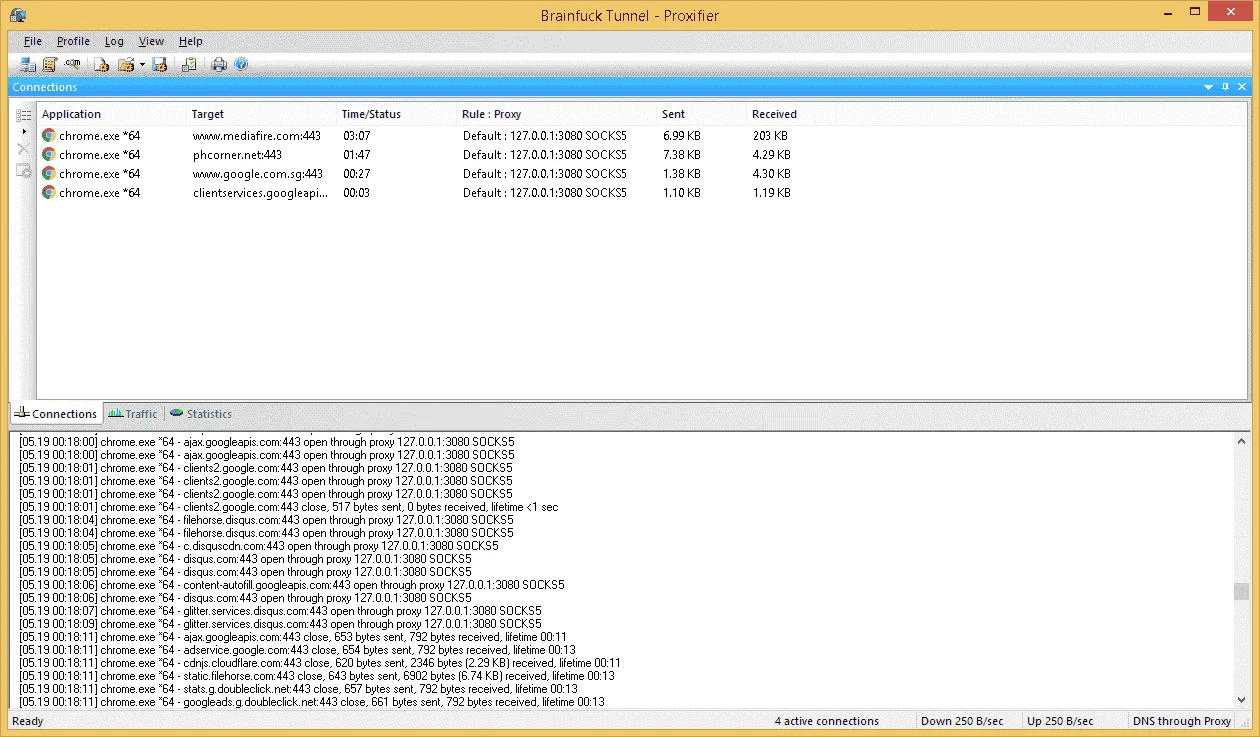Click the 'Ready' status bar text
1260x737 pixels.
point(28,721)
